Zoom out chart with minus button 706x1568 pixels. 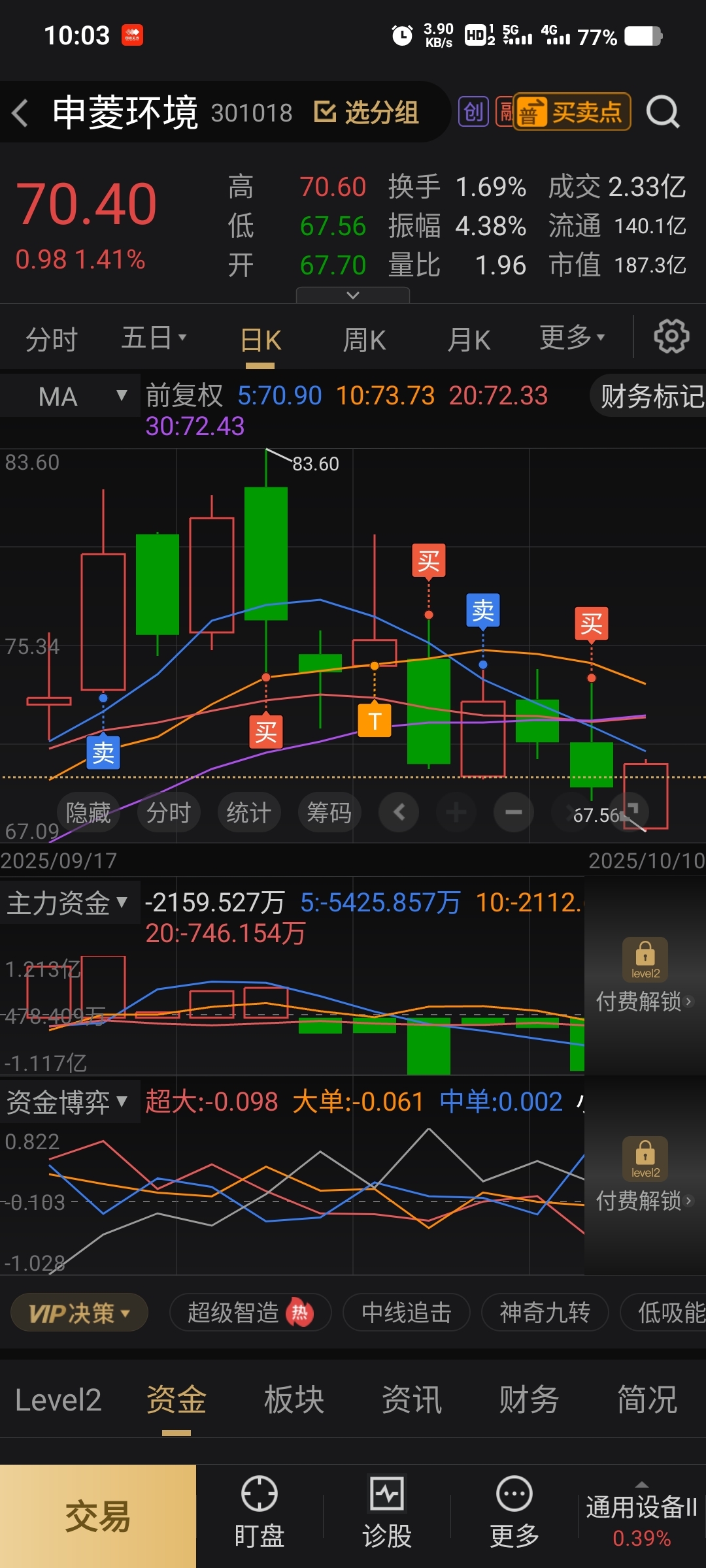514,812
